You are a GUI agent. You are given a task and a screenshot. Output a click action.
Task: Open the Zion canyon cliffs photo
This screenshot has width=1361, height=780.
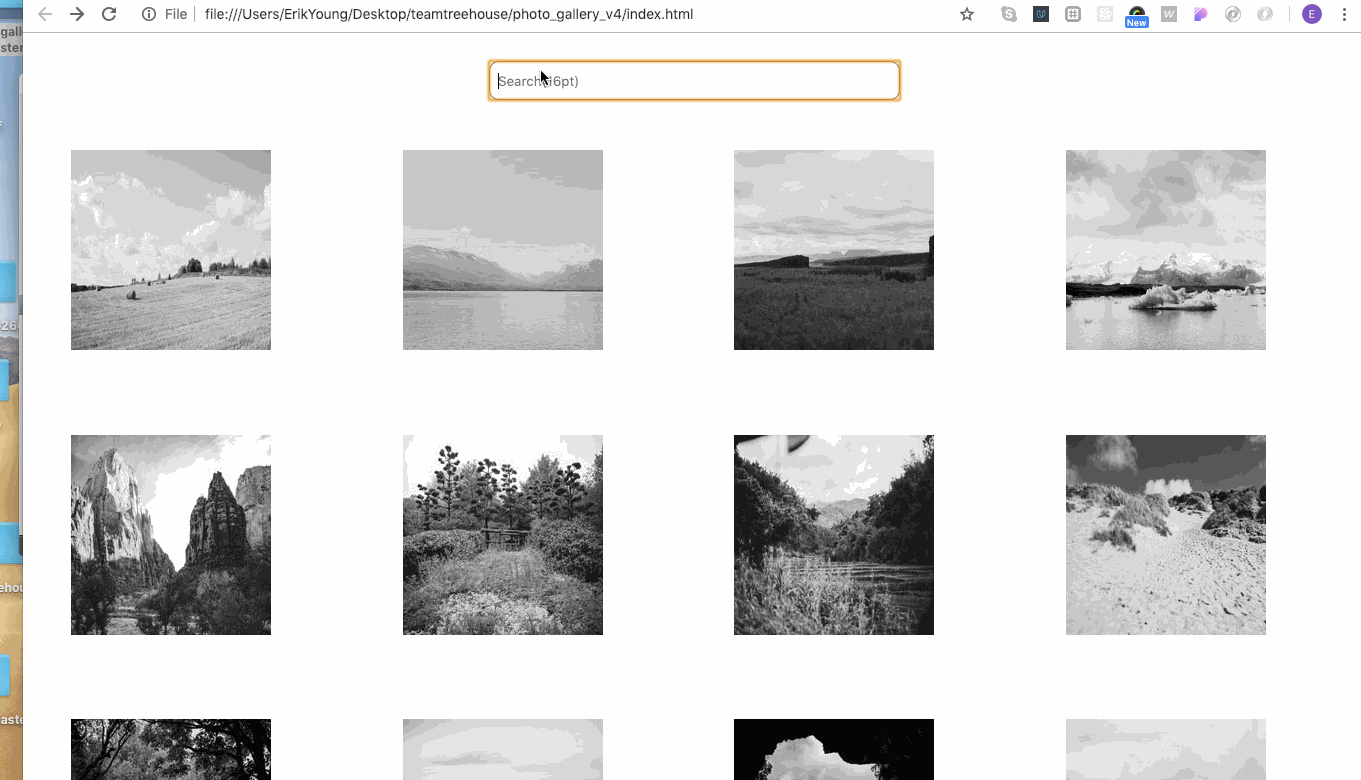pos(170,534)
